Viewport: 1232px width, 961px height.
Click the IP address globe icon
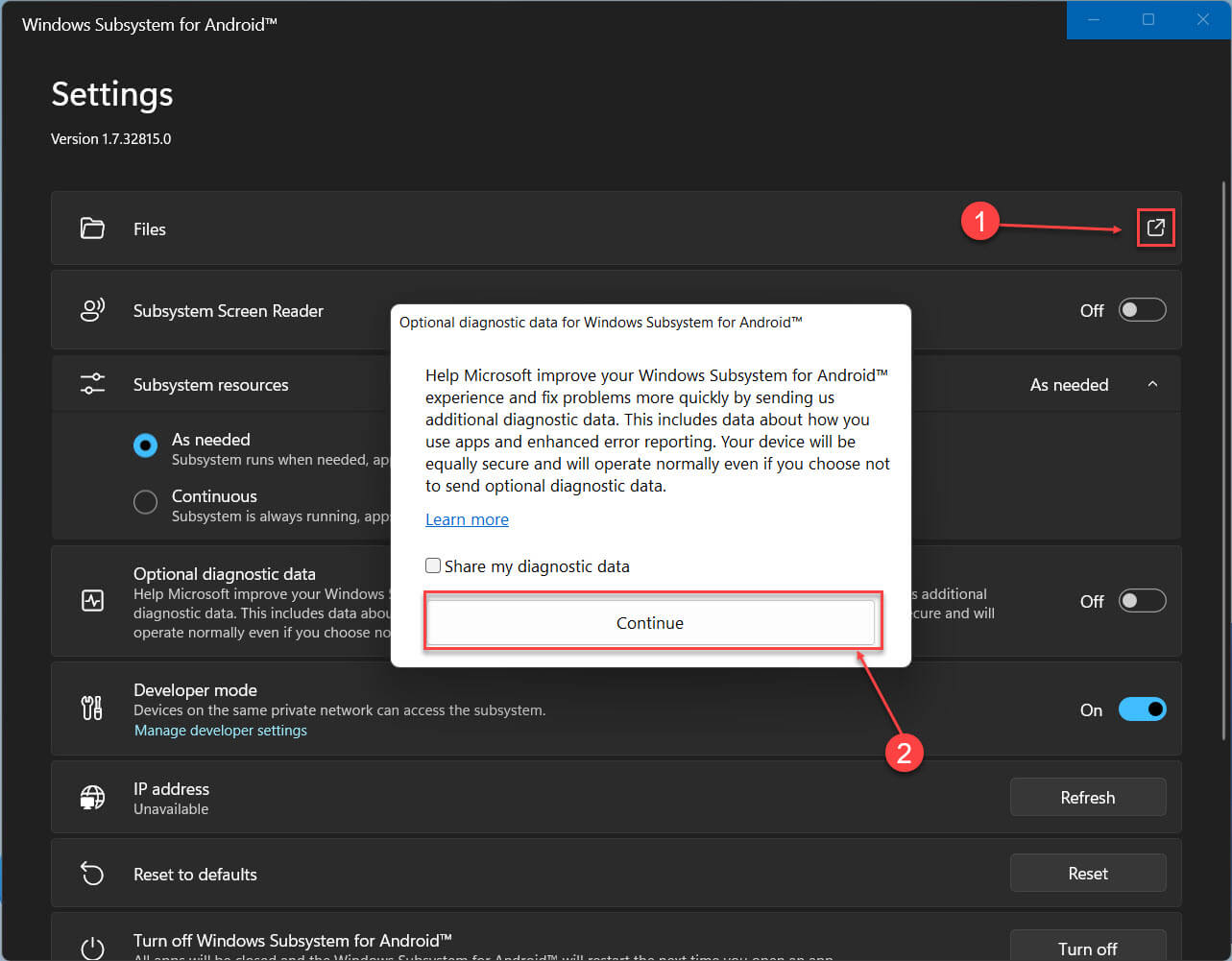click(92, 798)
